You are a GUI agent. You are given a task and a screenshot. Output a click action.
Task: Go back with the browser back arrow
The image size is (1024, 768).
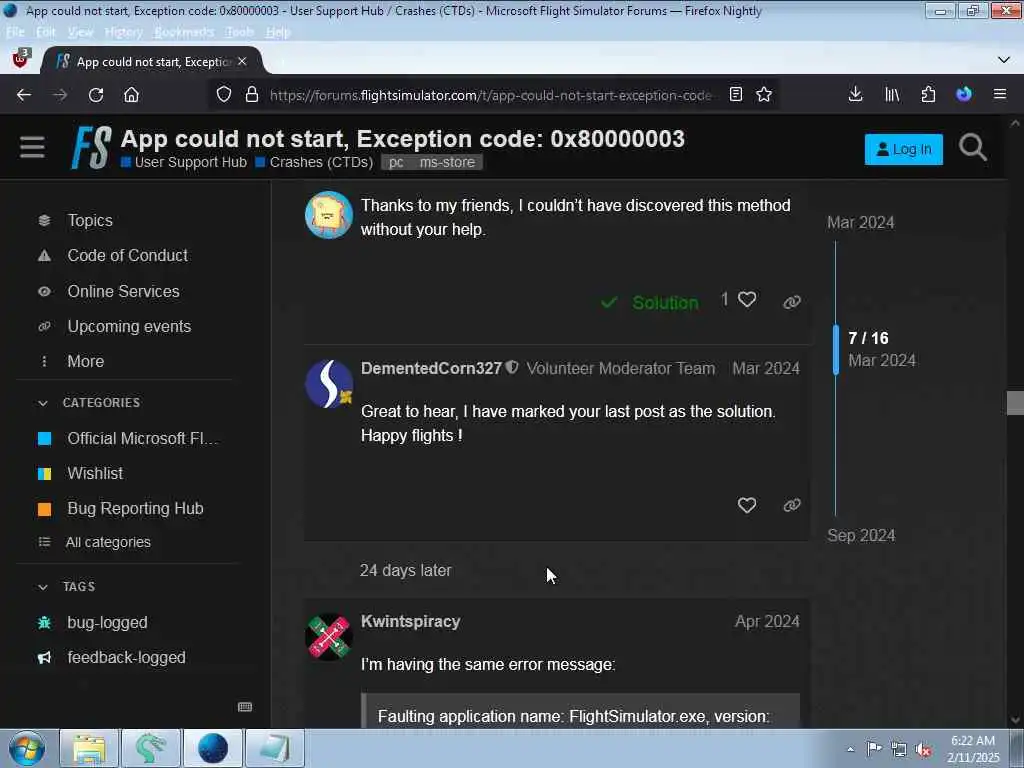(24, 95)
